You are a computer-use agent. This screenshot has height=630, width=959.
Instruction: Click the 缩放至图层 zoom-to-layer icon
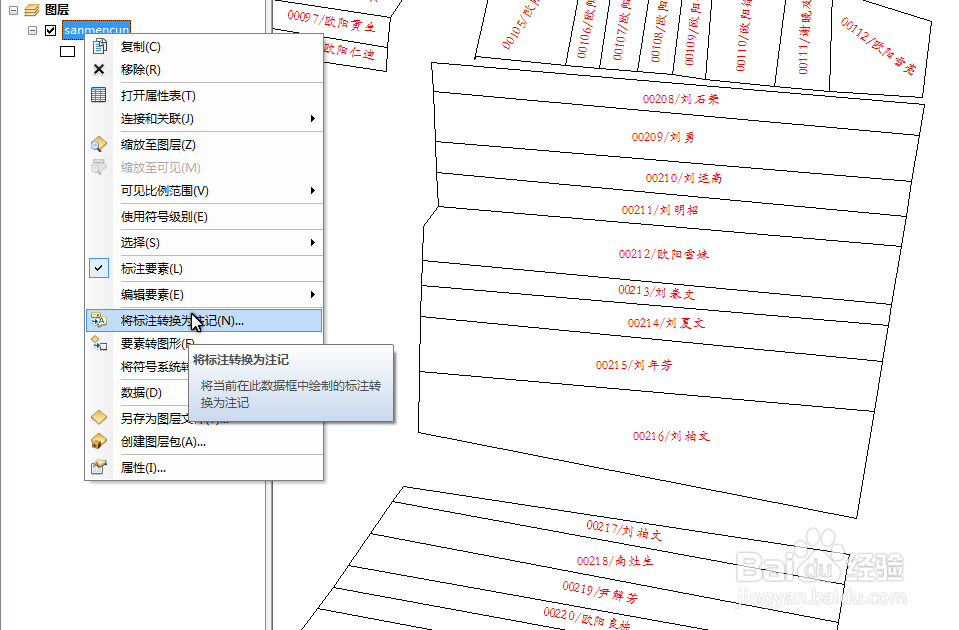click(97, 143)
